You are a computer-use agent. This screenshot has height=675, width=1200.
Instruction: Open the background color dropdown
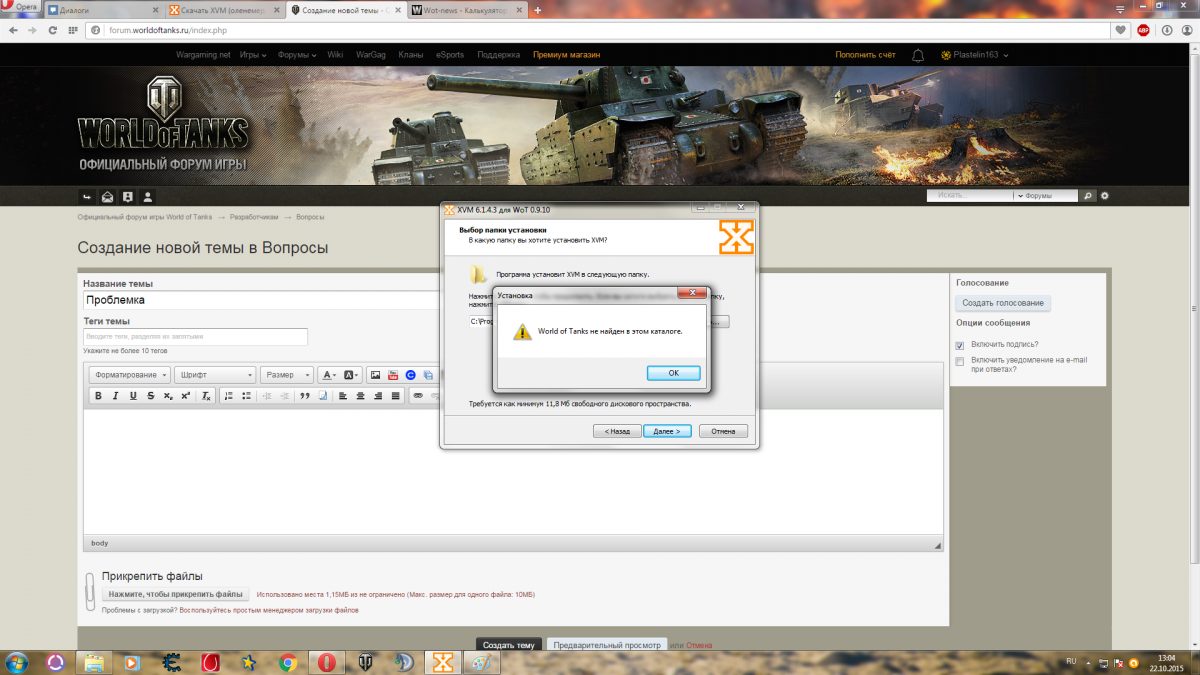pyautogui.click(x=351, y=375)
